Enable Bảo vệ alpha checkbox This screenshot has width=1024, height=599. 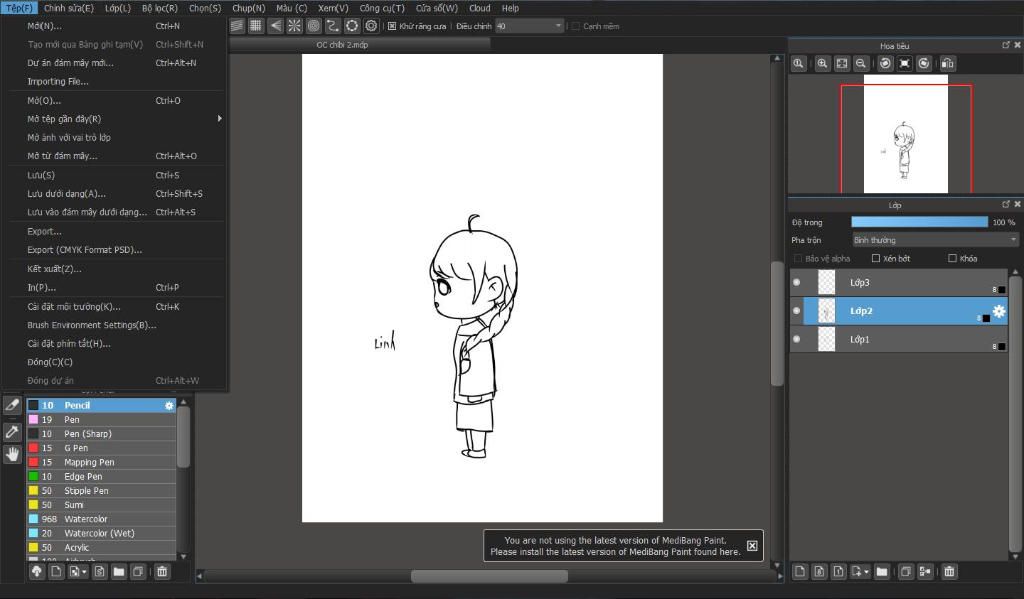click(x=797, y=259)
